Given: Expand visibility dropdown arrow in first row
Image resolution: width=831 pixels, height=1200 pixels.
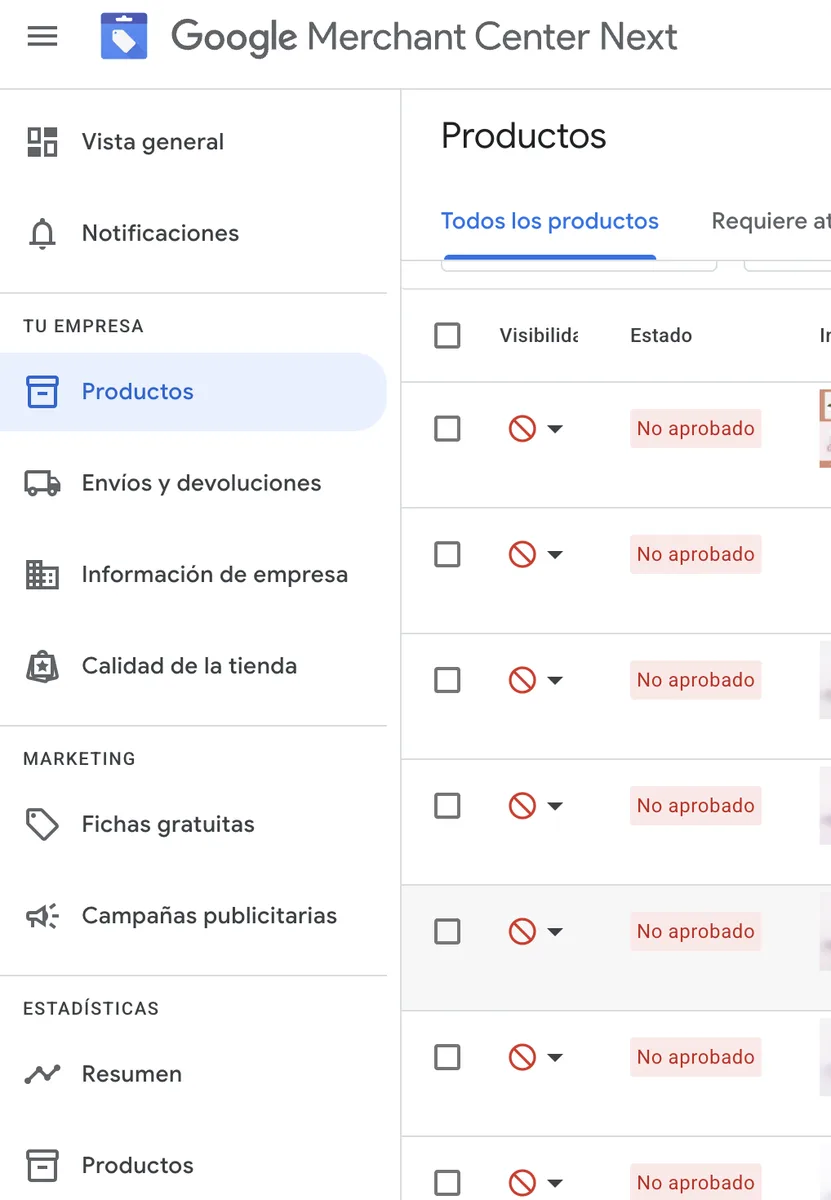Looking at the screenshot, I should (x=555, y=430).
